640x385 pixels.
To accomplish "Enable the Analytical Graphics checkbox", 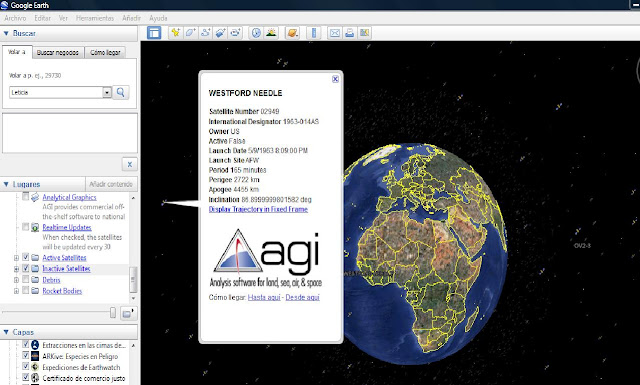I will [x=25, y=196].
